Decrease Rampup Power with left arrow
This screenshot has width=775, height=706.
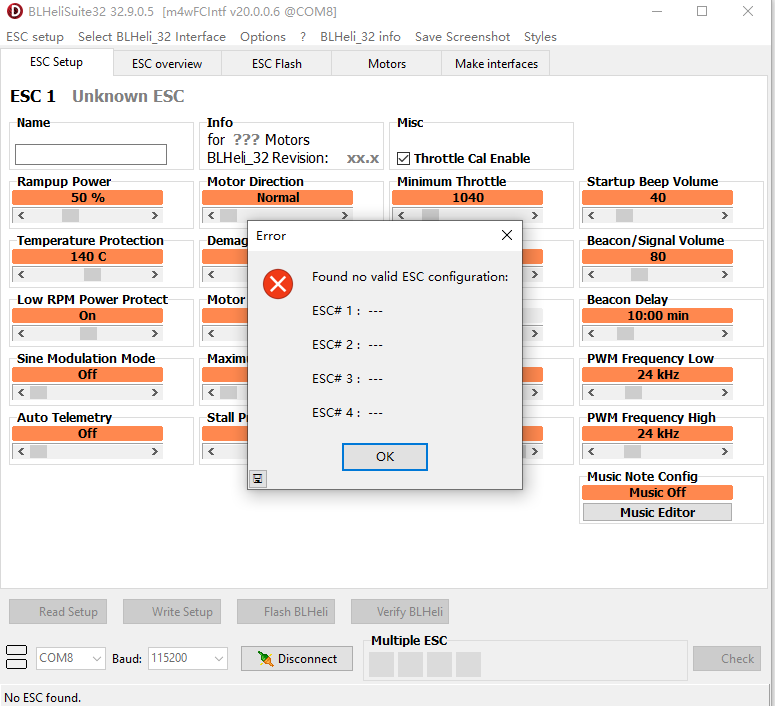coord(21,216)
